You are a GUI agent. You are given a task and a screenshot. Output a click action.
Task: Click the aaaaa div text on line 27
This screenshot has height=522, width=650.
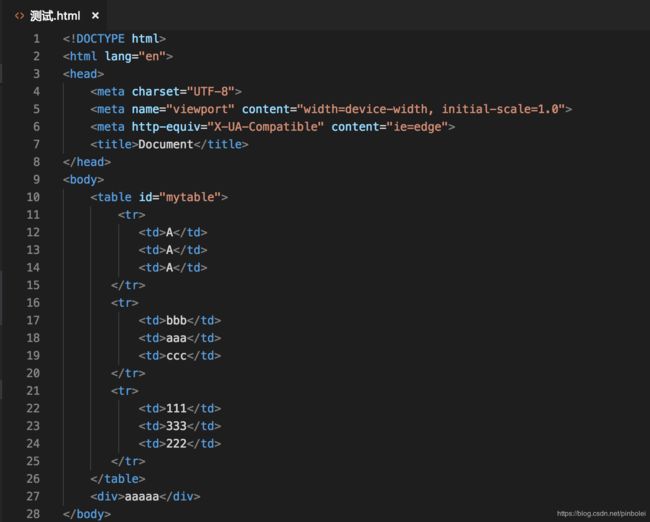point(142,496)
